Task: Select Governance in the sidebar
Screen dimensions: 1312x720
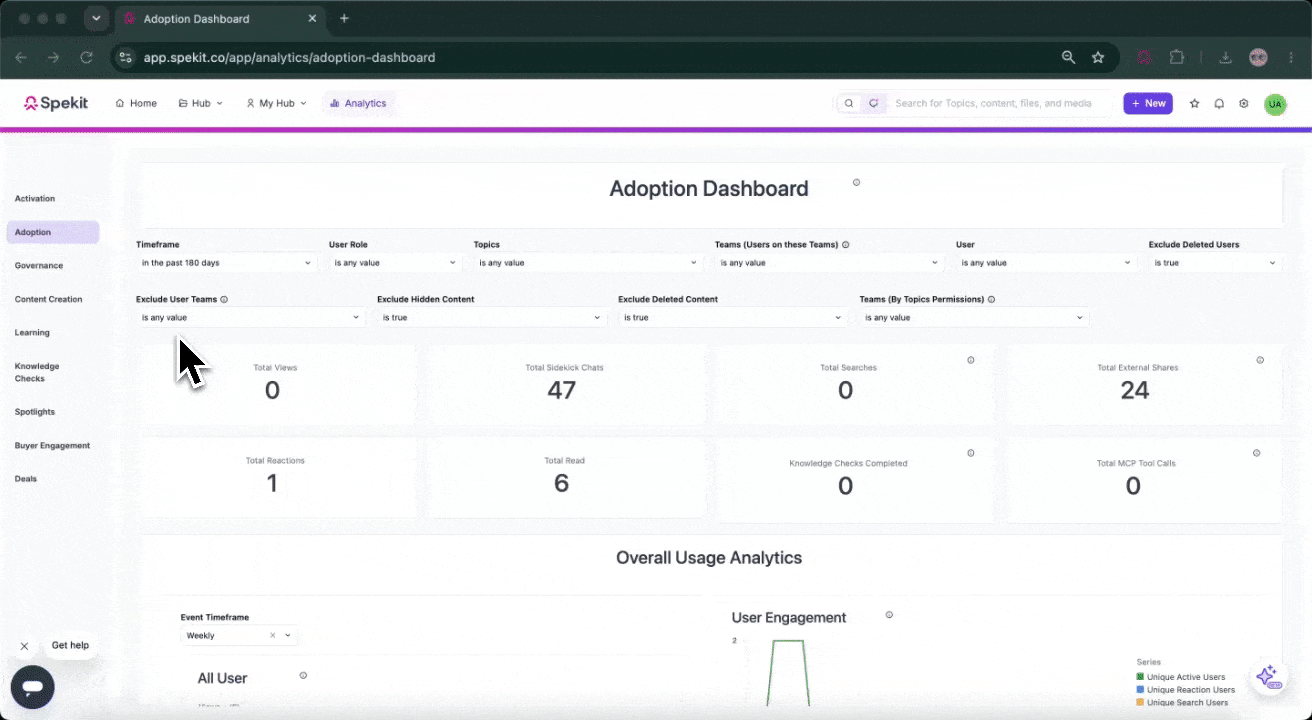Action: (39, 266)
